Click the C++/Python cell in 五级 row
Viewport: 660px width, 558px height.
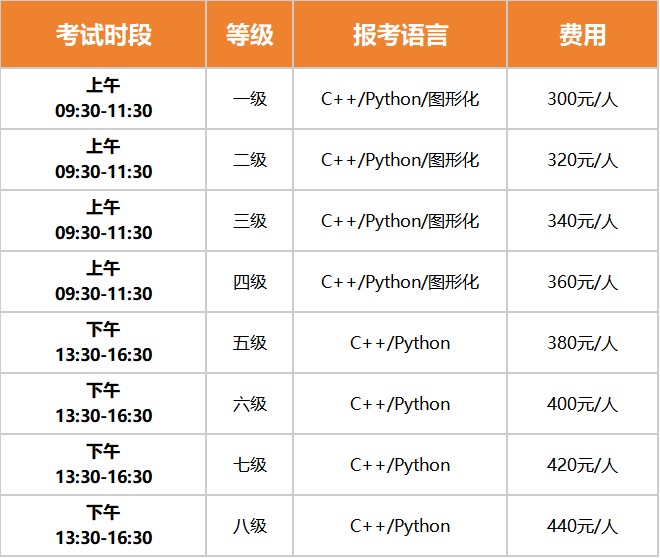(400, 343)
